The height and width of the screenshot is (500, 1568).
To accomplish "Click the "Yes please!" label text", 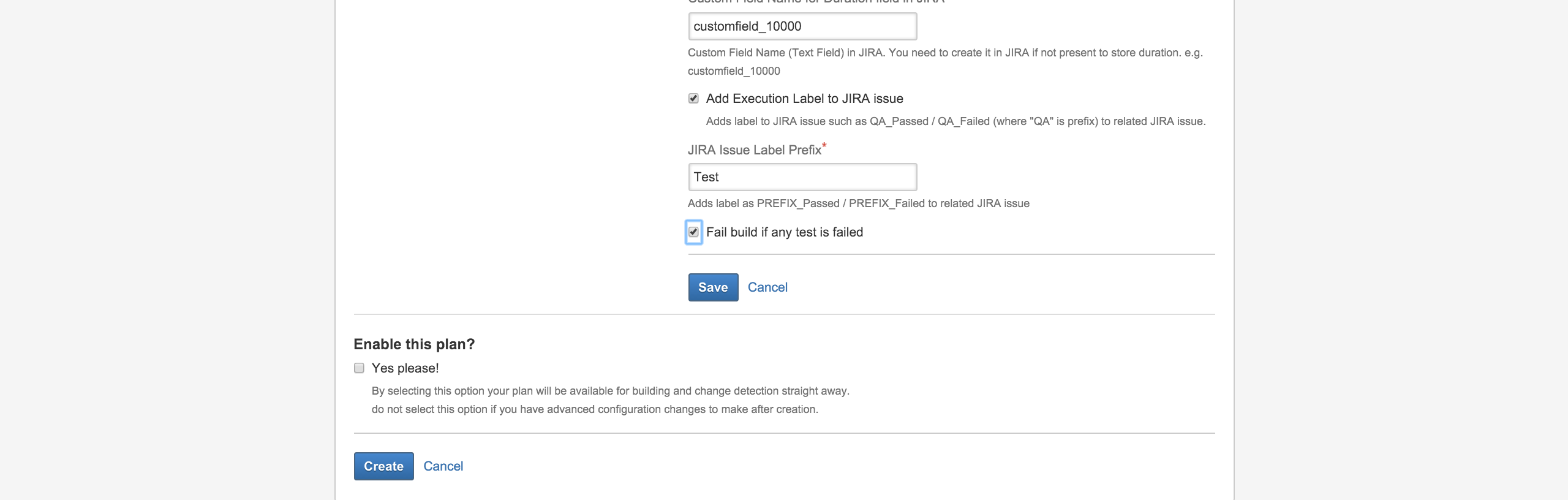I will tap(405, 368).
